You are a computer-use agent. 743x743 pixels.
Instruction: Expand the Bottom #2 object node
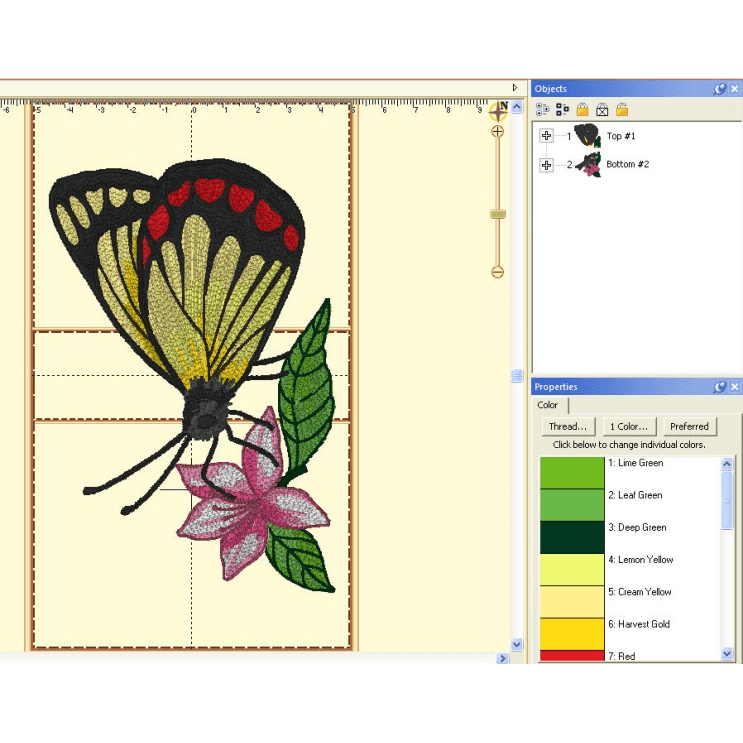[x=546, y=164]
